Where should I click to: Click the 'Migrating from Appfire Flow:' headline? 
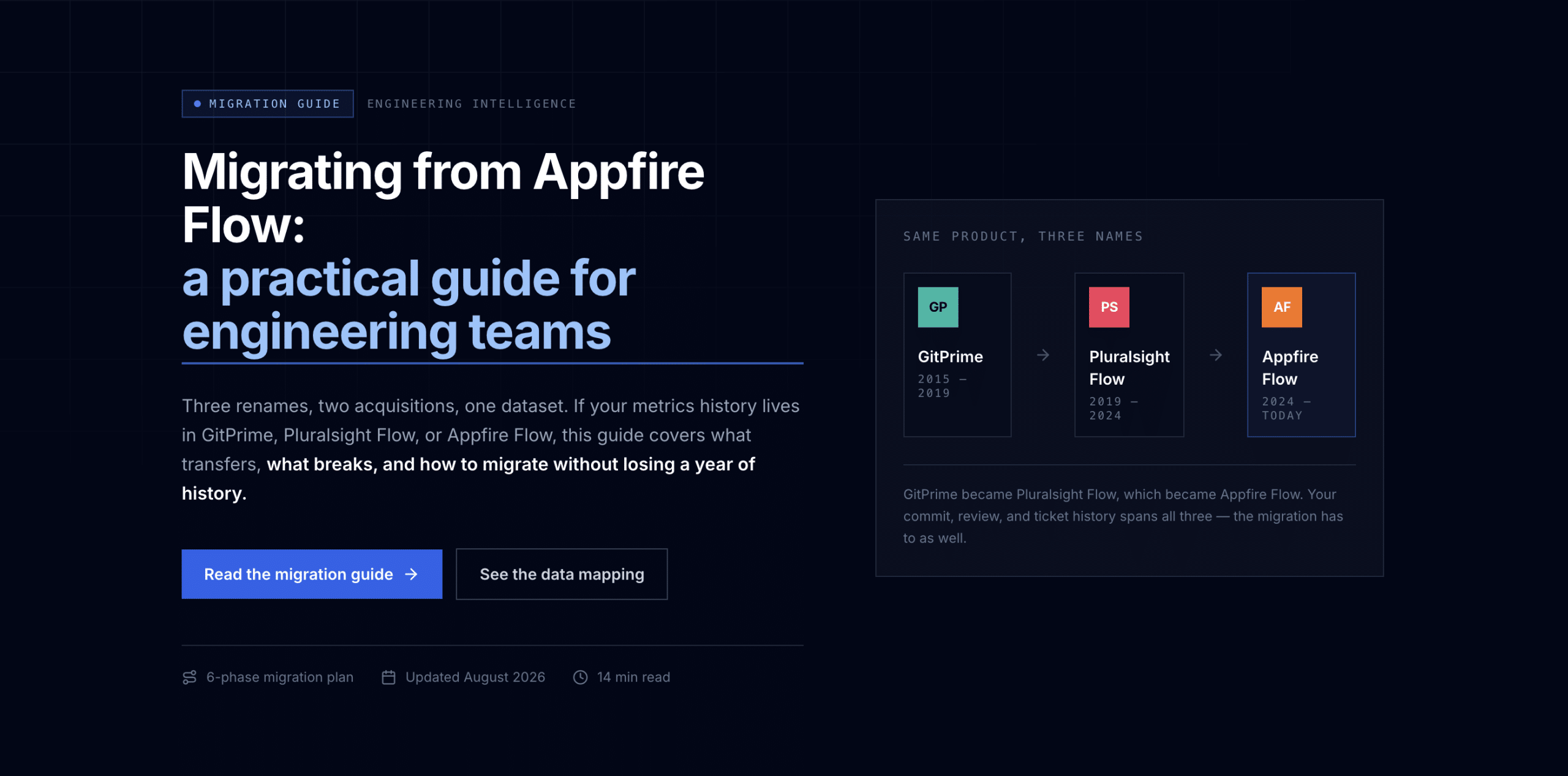[x=443, y=198]
